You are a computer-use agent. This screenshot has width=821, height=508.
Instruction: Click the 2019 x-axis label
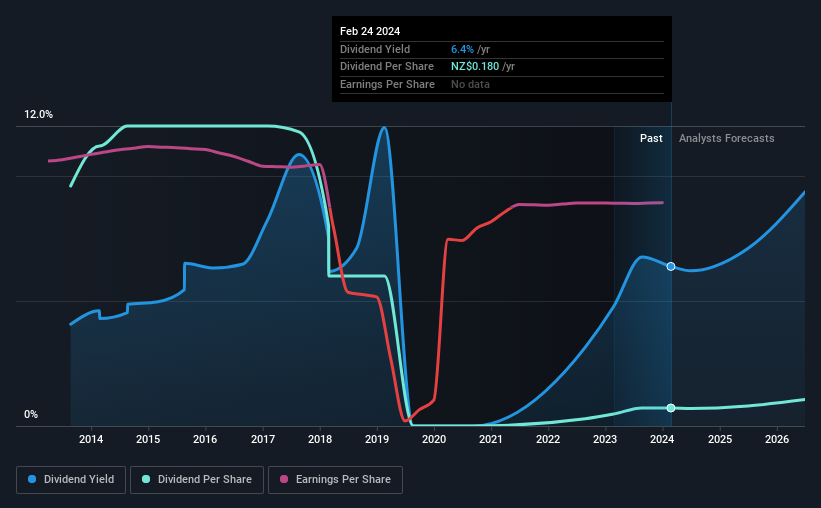click(377, 439)
